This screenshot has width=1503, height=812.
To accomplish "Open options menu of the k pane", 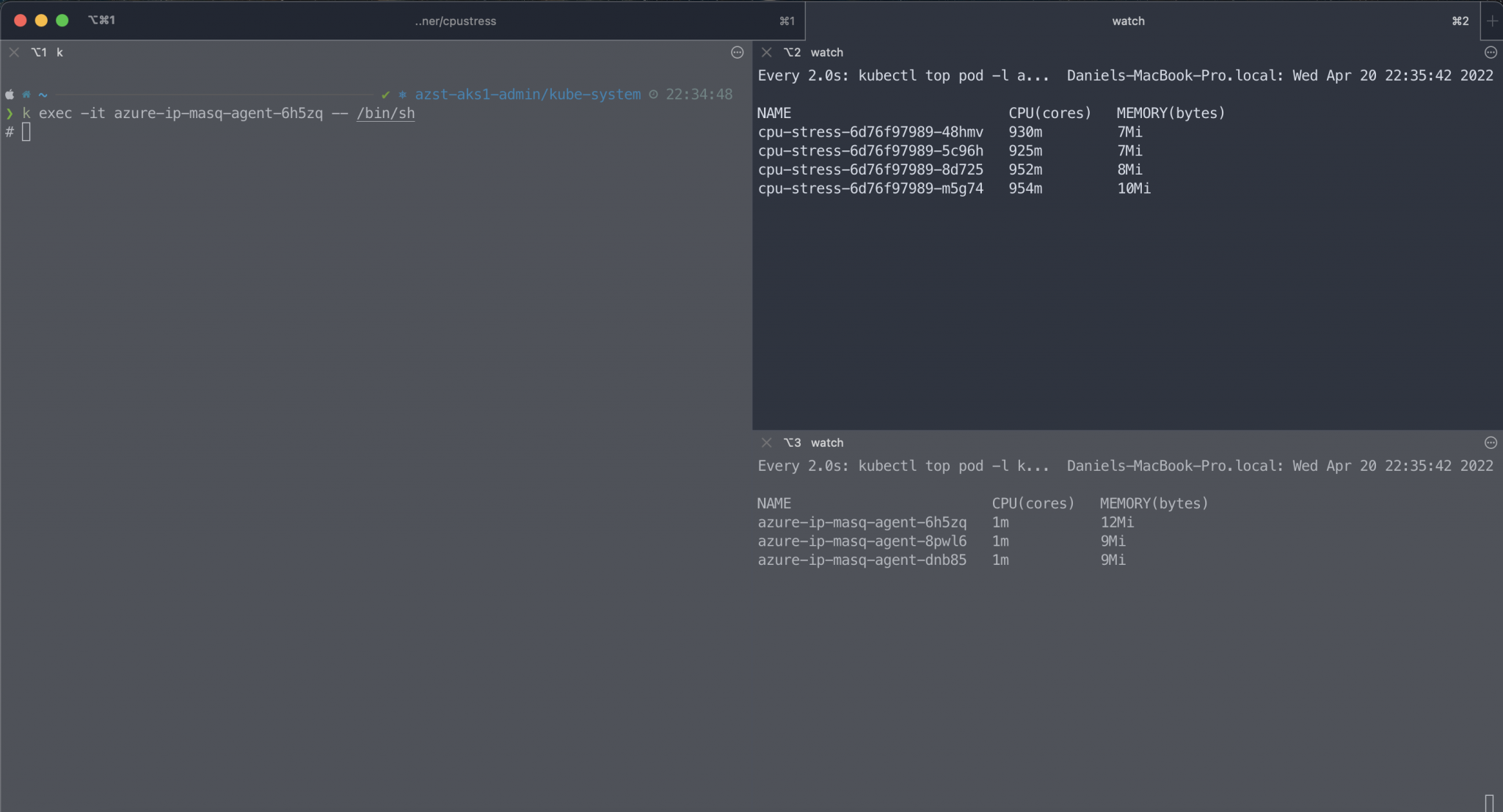I will tap(737, 52).
